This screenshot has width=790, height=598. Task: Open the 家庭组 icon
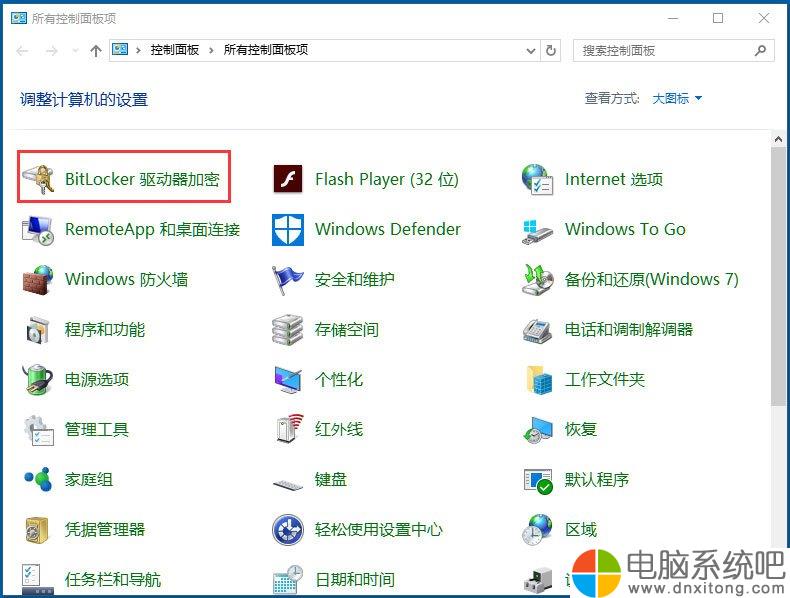click(38, 479)
